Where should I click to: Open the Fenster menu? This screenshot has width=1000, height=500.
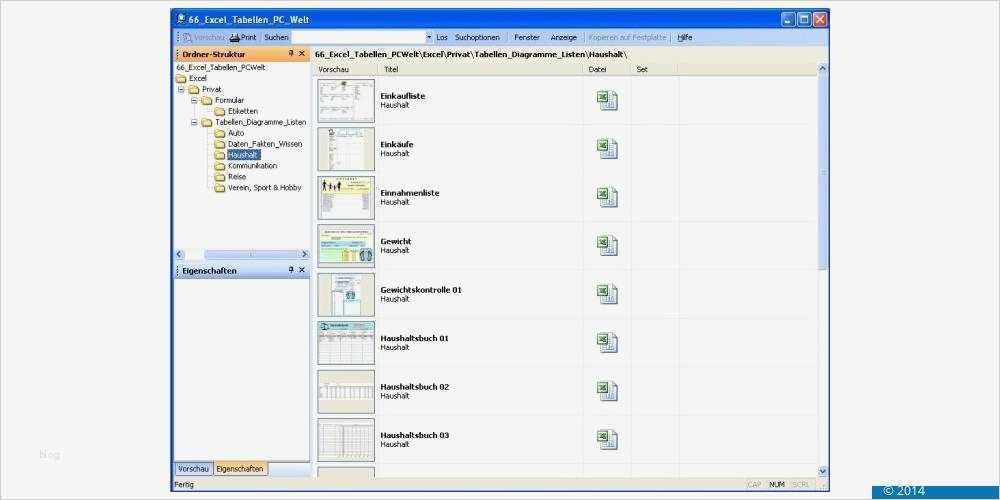527,38
